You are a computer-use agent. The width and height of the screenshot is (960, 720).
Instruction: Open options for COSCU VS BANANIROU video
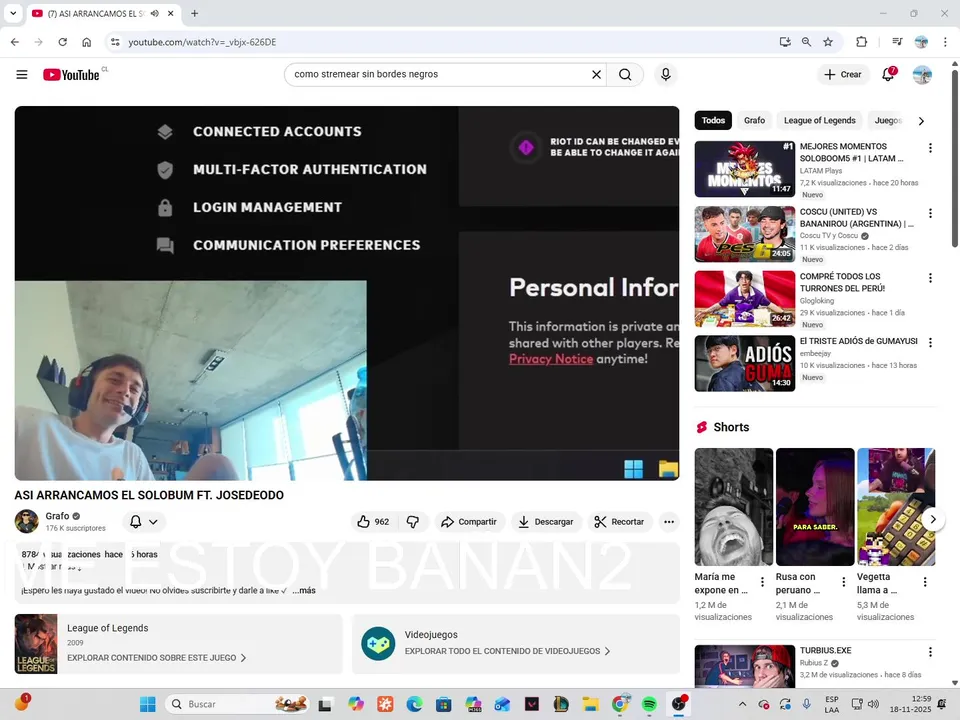(930, 213)
